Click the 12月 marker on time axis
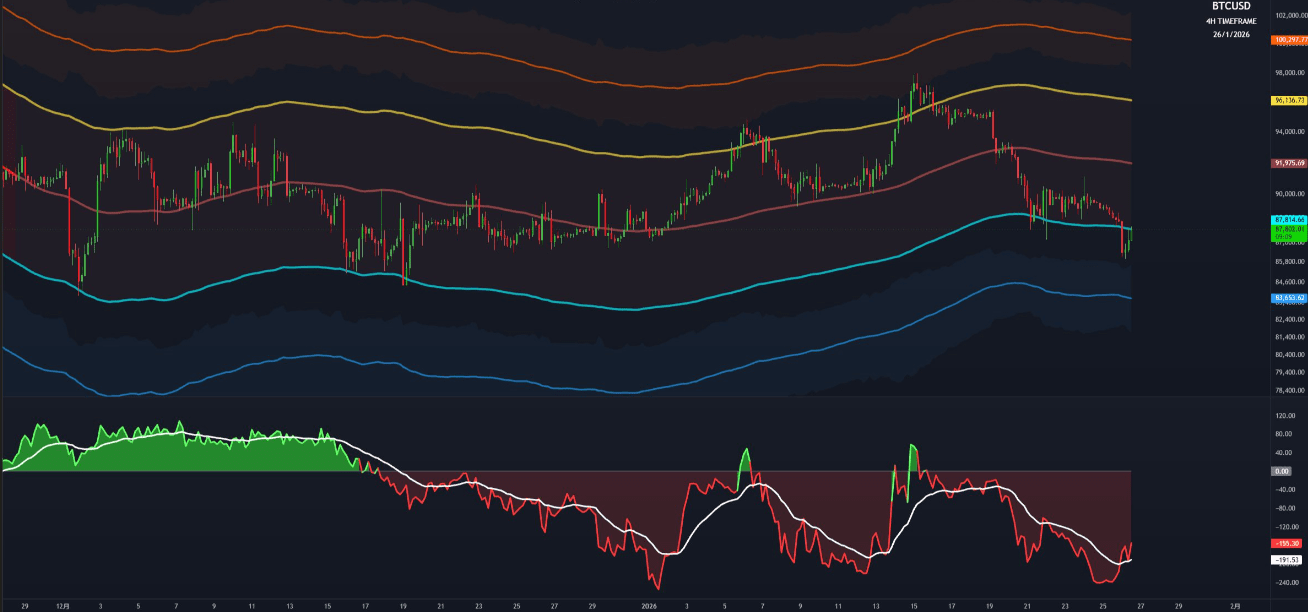Viewport: 1308px width, 612px height. pyautogui.click(x=64, y=605)
